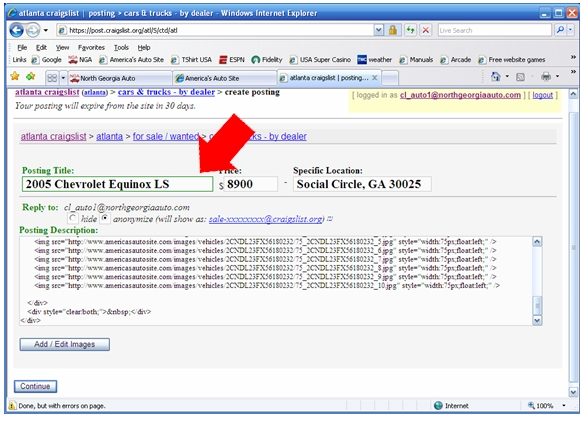Open the tab list dropdown arrow
The width and height of the screenshot is (587, 421).
(x=63, y=78)
